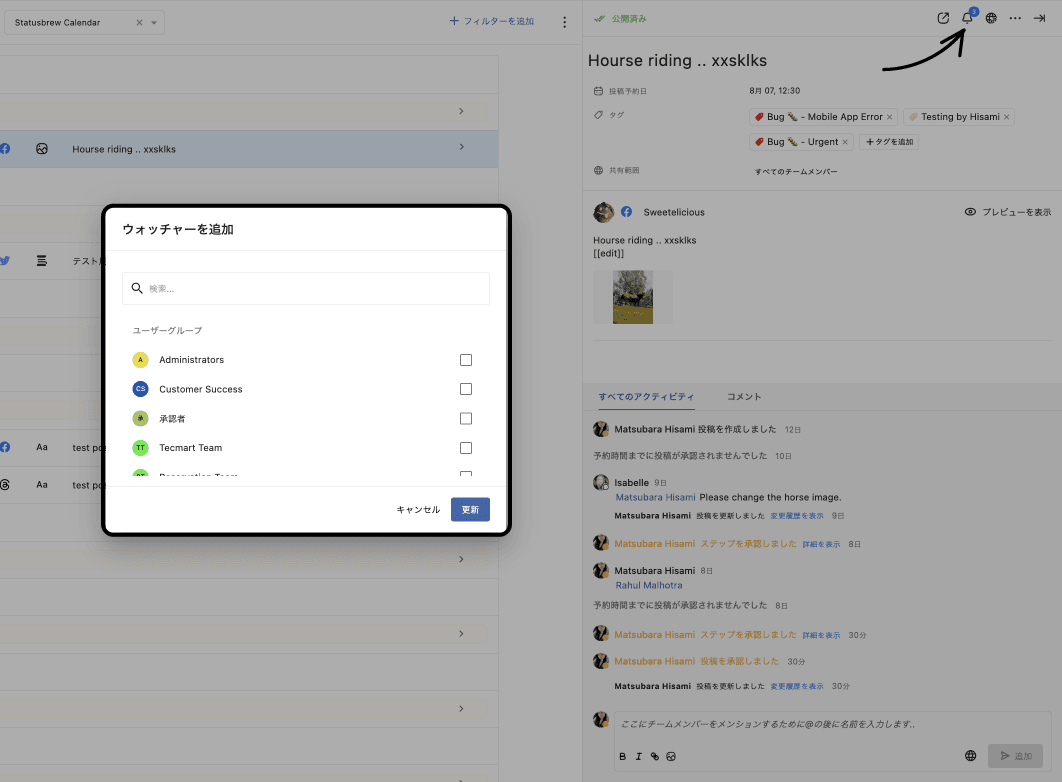
Task: Tick the Tecmart Team checkbox
Action: (466, 448)
